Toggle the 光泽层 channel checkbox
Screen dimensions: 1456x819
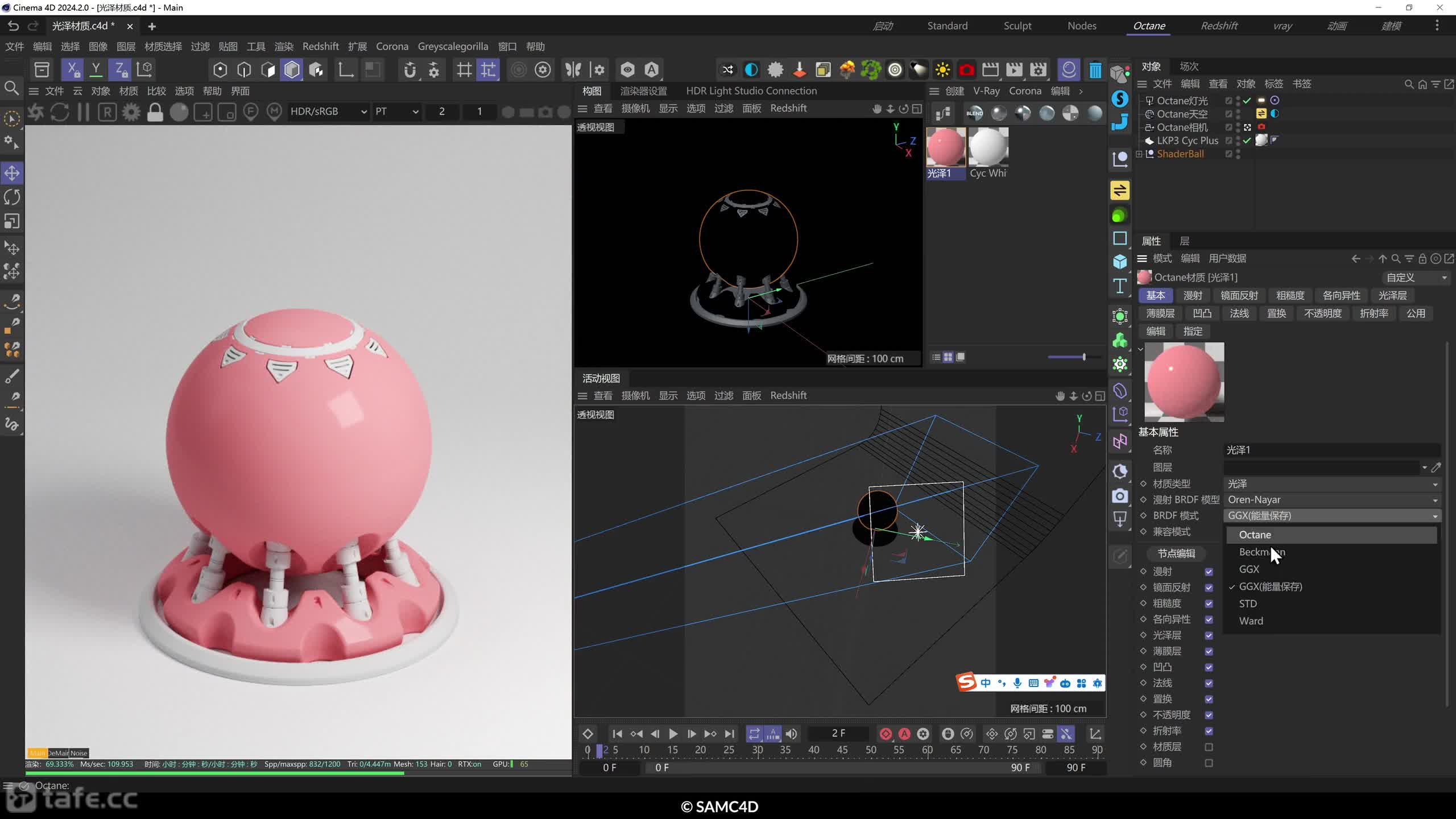tap(1209, 635)
